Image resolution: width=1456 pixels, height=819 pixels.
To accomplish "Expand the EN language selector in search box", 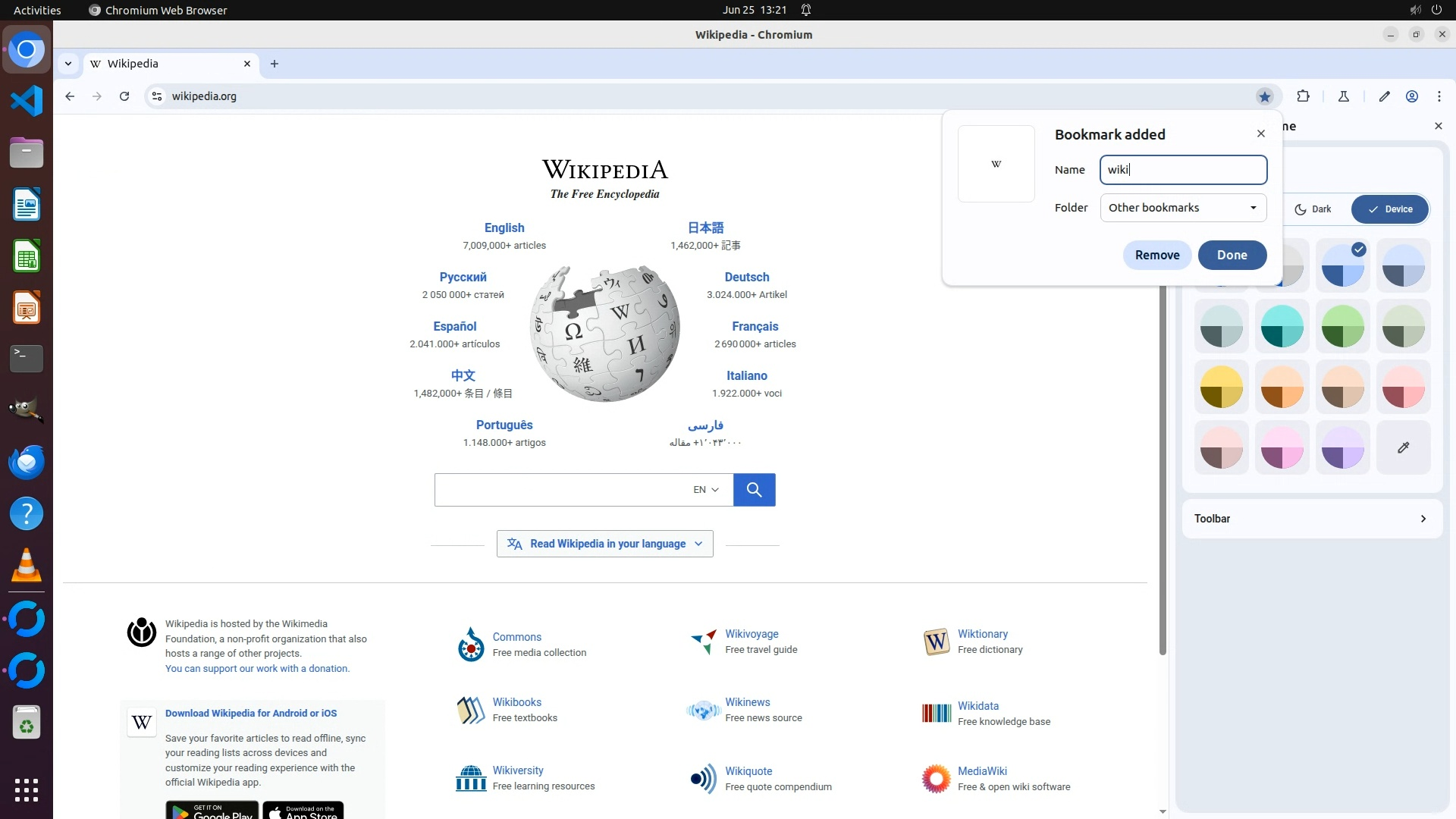I will 705,490.
